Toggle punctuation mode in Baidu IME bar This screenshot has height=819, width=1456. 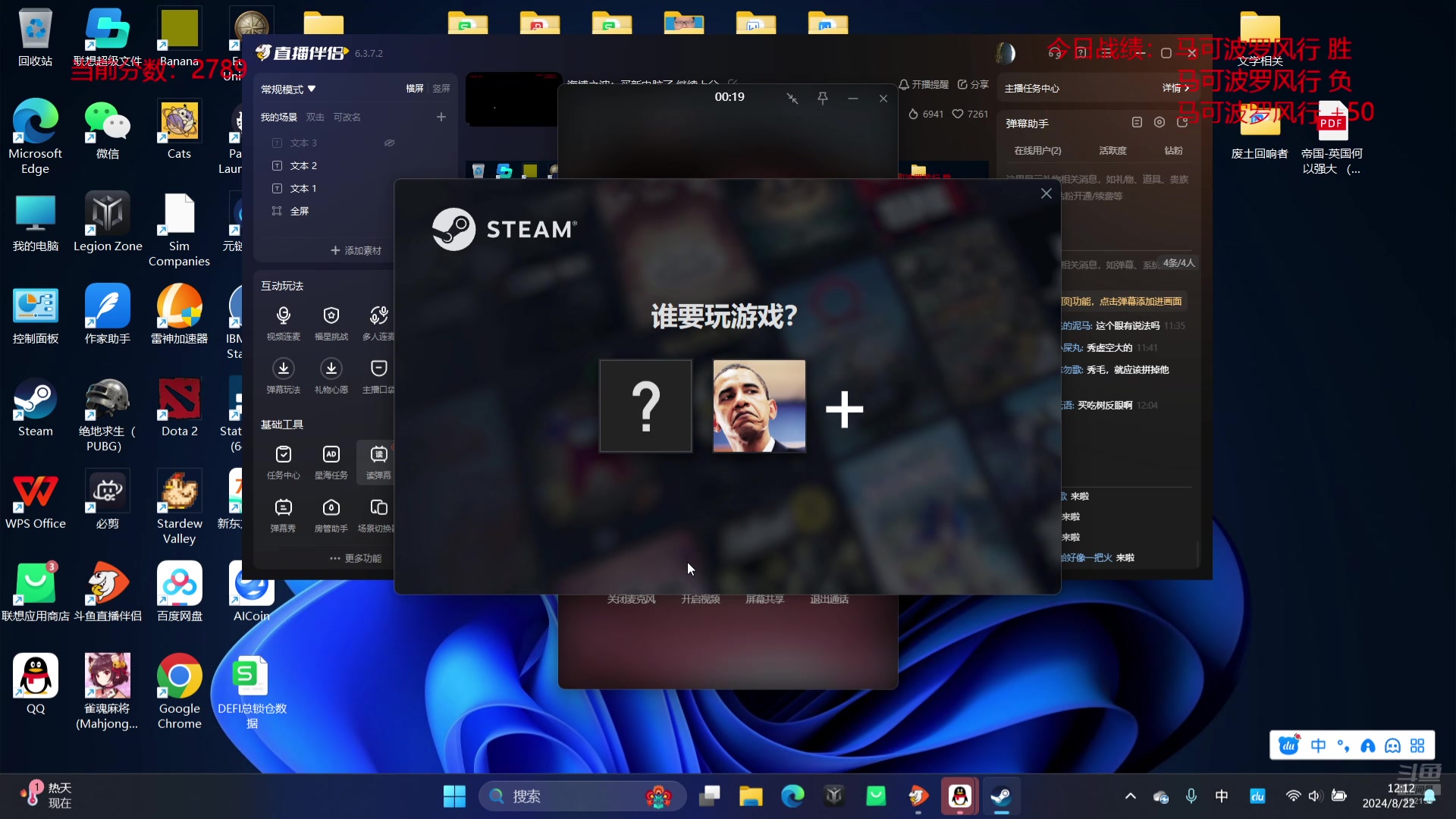[x=1343, y=746]
